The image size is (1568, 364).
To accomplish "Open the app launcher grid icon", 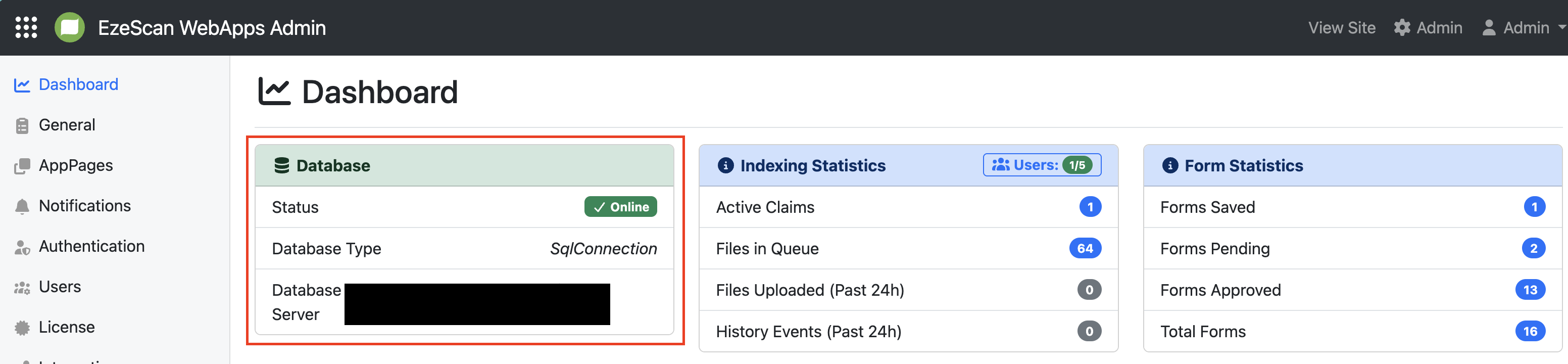I will point(26,27).
